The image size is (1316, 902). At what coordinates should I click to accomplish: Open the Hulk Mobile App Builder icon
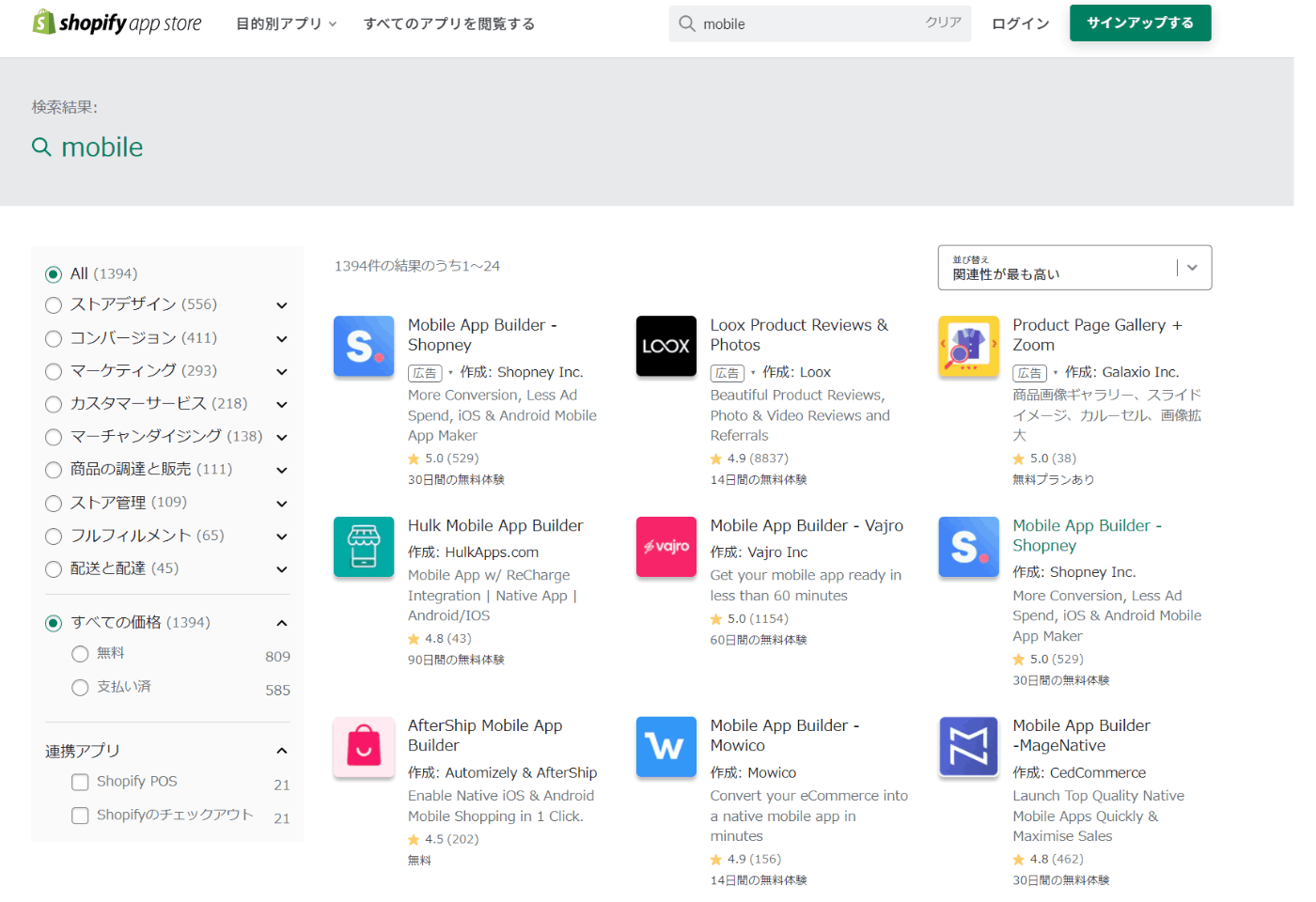tap(364, 547)
